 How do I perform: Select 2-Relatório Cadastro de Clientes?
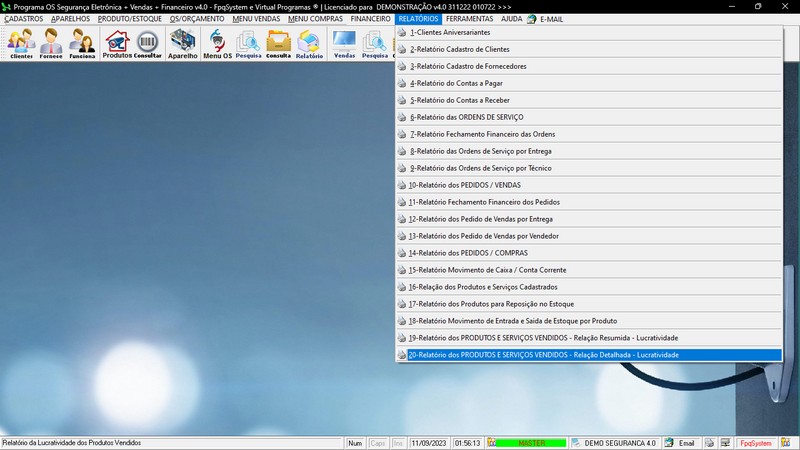click(589, 49)
